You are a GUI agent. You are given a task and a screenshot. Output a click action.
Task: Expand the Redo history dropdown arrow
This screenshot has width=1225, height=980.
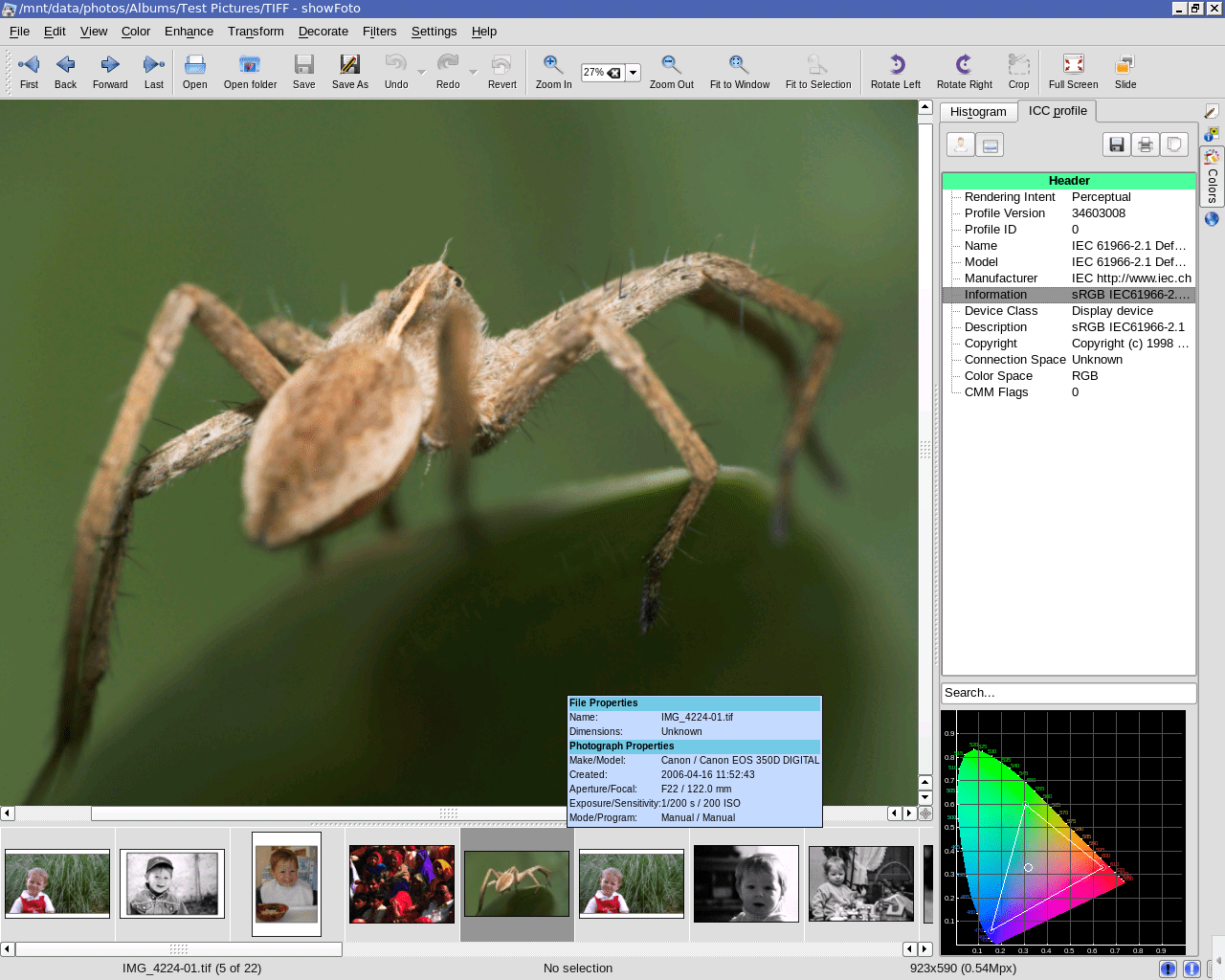[x=473, y=73]
